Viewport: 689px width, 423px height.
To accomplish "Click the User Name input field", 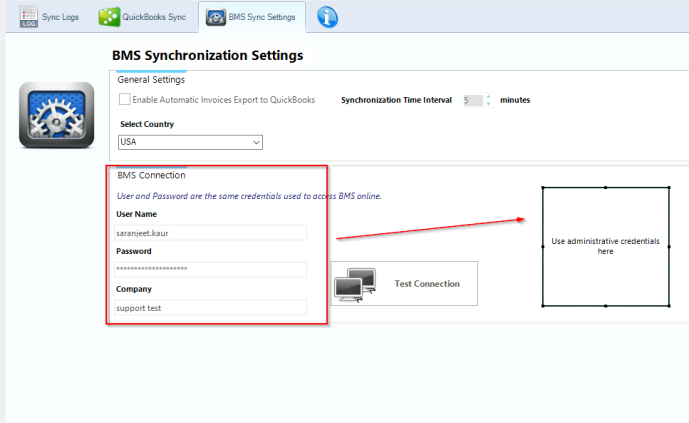I will (x=210, y=232).
